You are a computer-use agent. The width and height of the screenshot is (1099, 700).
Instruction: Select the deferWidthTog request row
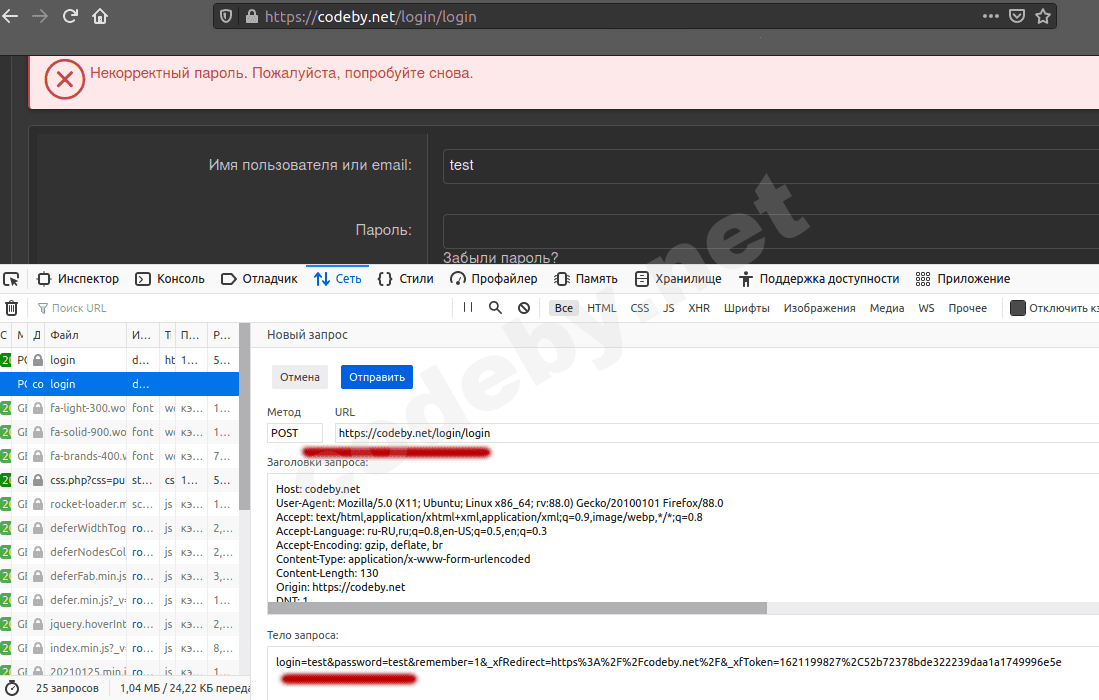tap(119, 528)
